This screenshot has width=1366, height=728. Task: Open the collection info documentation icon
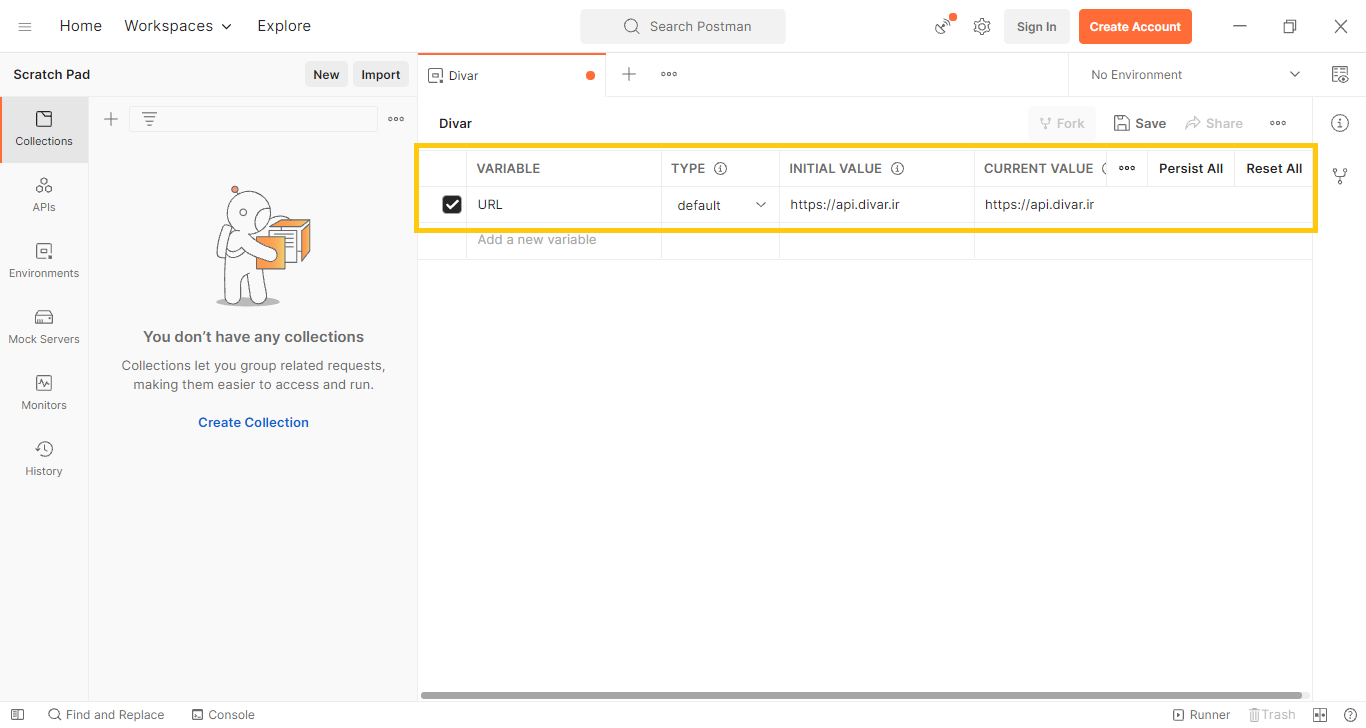[x=1340, y=123]
